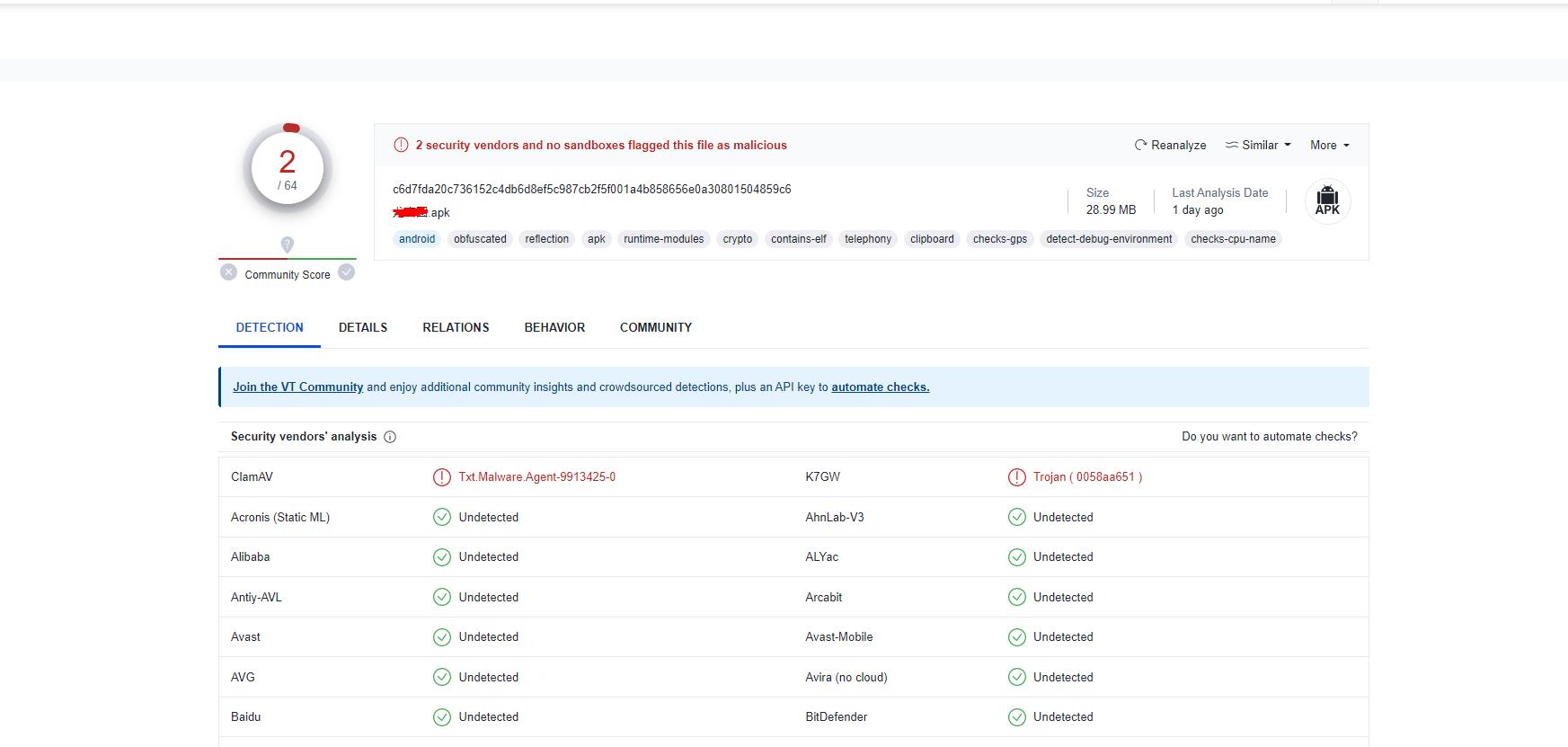
Task: Click the detect-debug-environment tag
Action: [1109, 239]
